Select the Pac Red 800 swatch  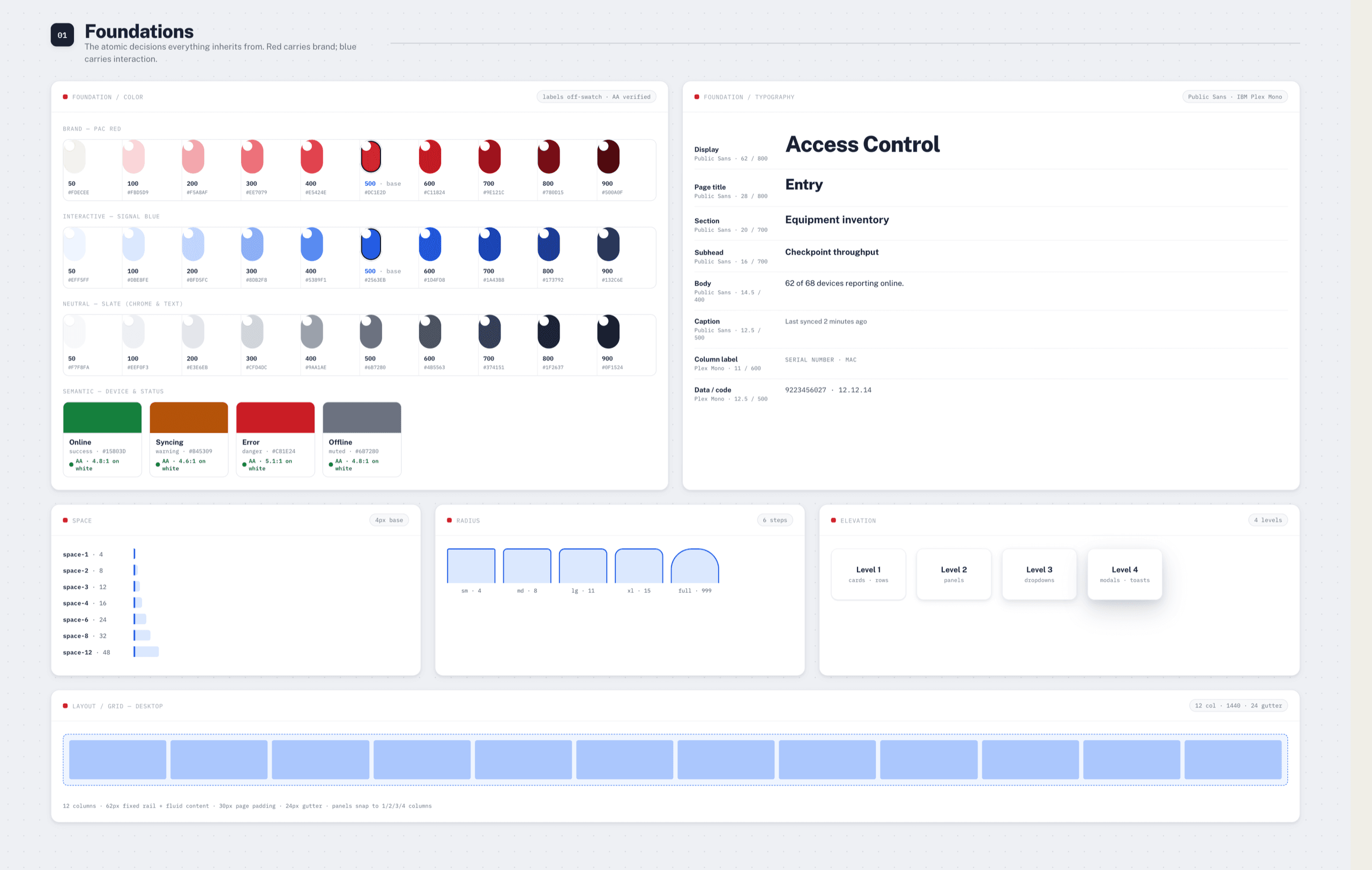tap(549, 156)
